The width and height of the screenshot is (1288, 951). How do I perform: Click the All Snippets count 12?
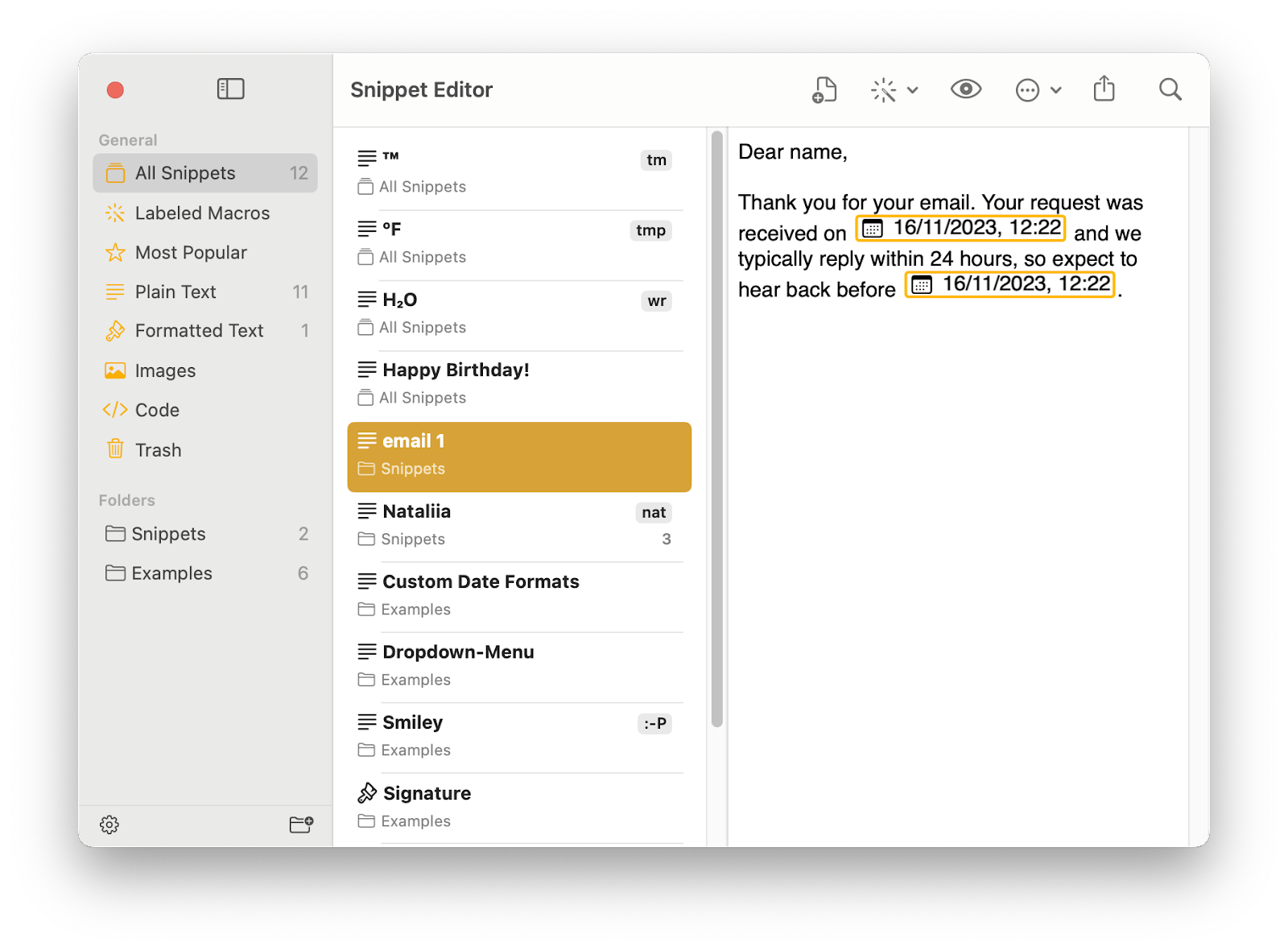pyautogui.click(x=299, y=173)
